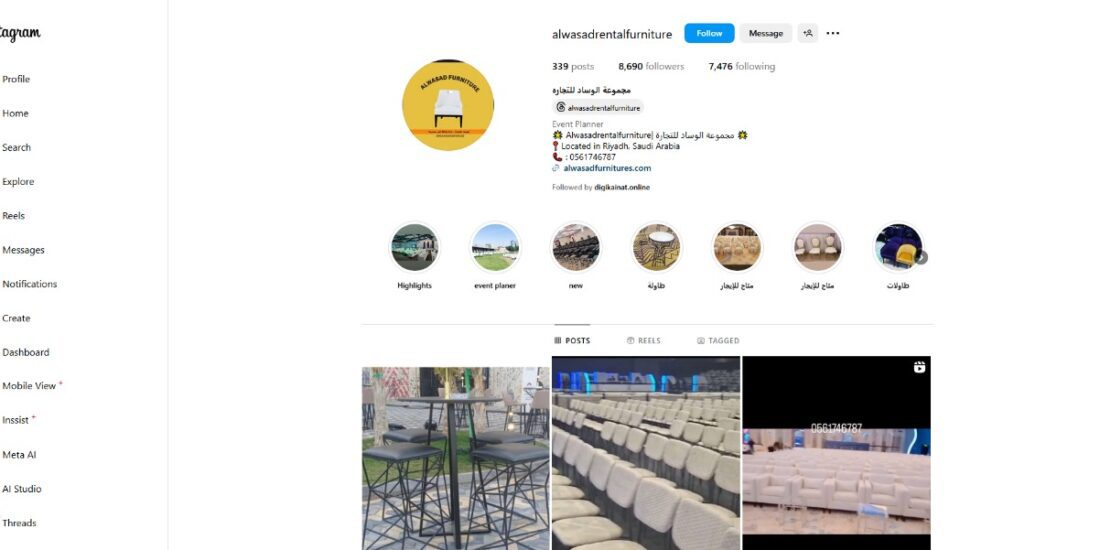Show the 8,690 followers list
This screenshot has height=550, width=1100.
[651, 67]
